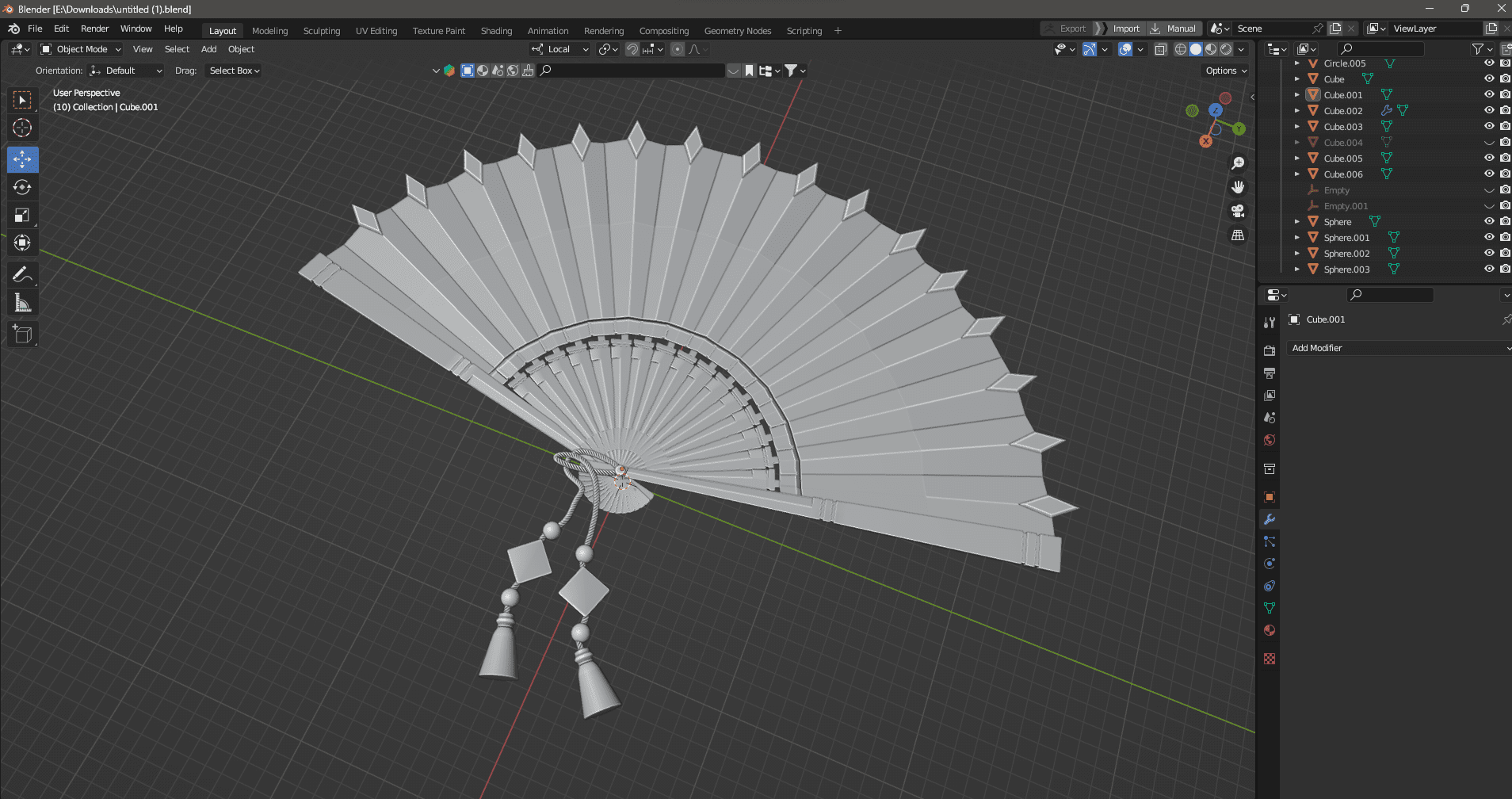Open the Physics properties tab
The image size is (1512, 799).
pos(1270,564)
